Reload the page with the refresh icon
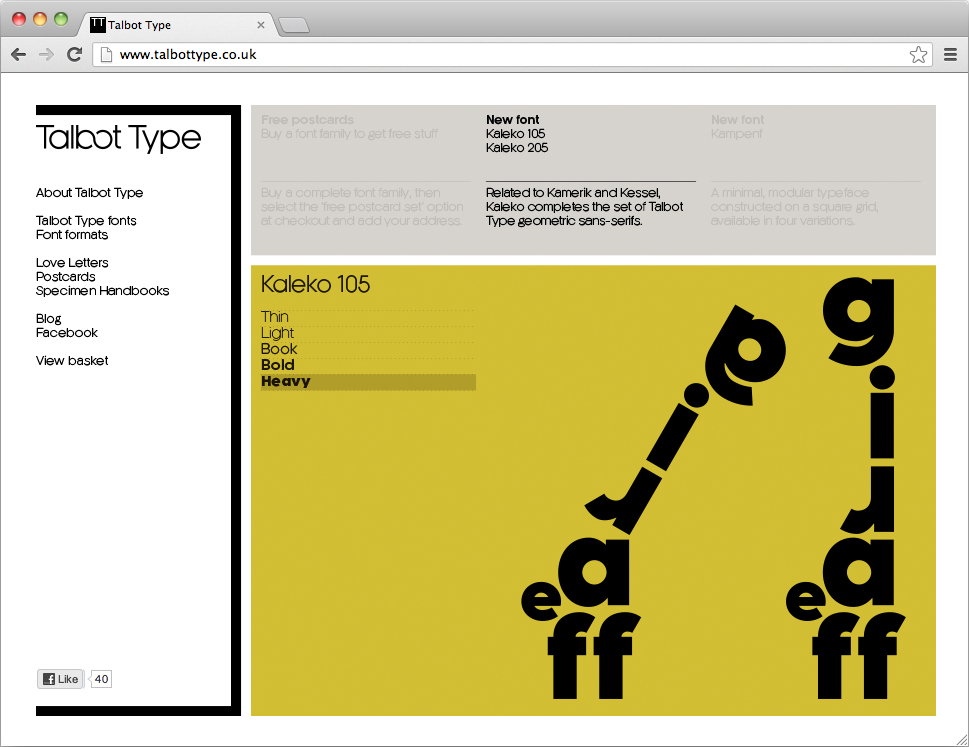The image size is (969, 747). (x=75, y=54)
